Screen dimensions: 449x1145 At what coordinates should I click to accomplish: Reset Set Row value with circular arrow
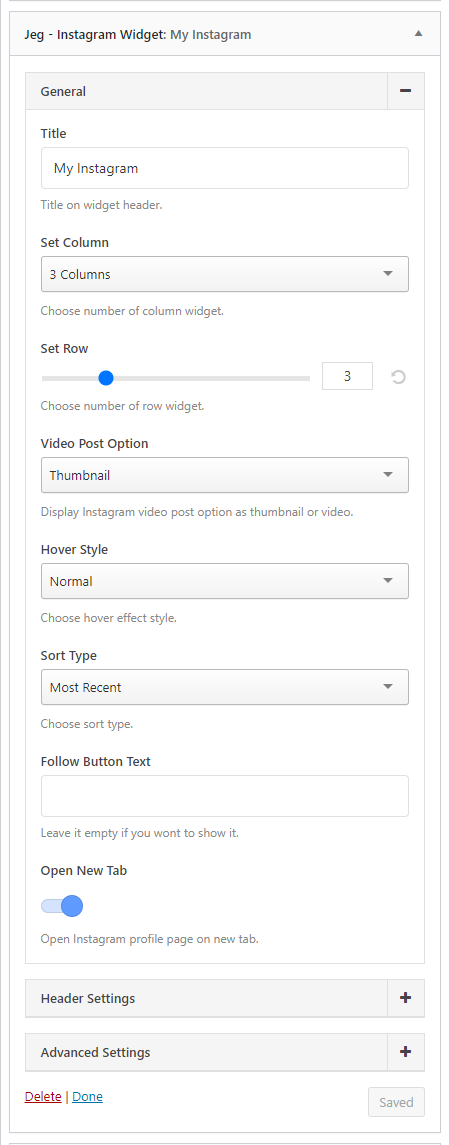tap(398, 378)
